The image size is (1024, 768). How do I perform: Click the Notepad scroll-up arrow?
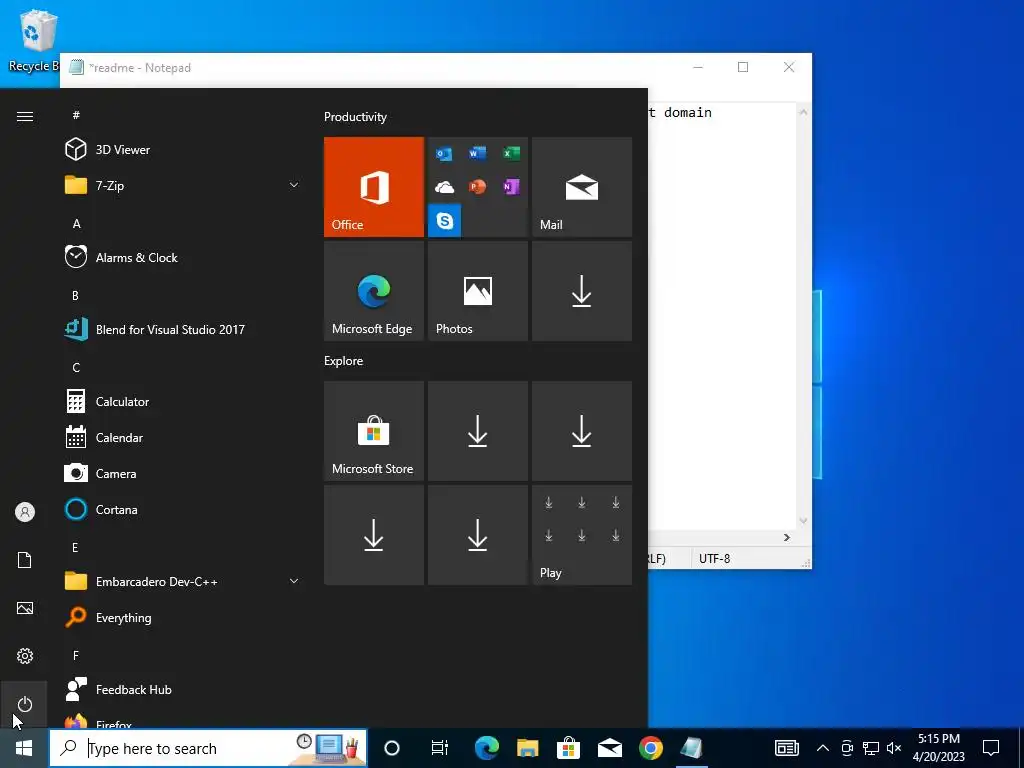[x=804, y=112]
